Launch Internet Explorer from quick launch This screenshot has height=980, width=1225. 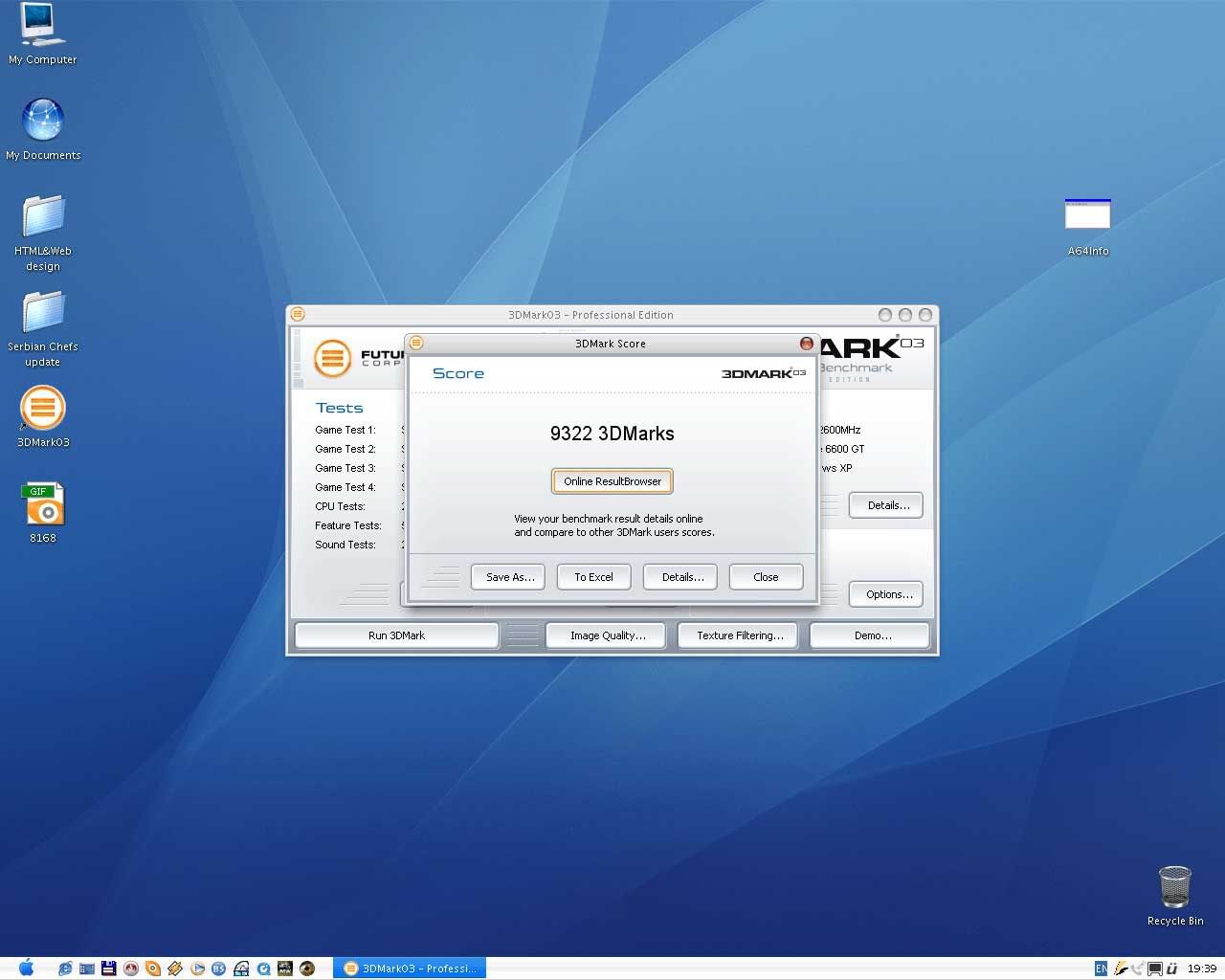click(x=65, y=969)
